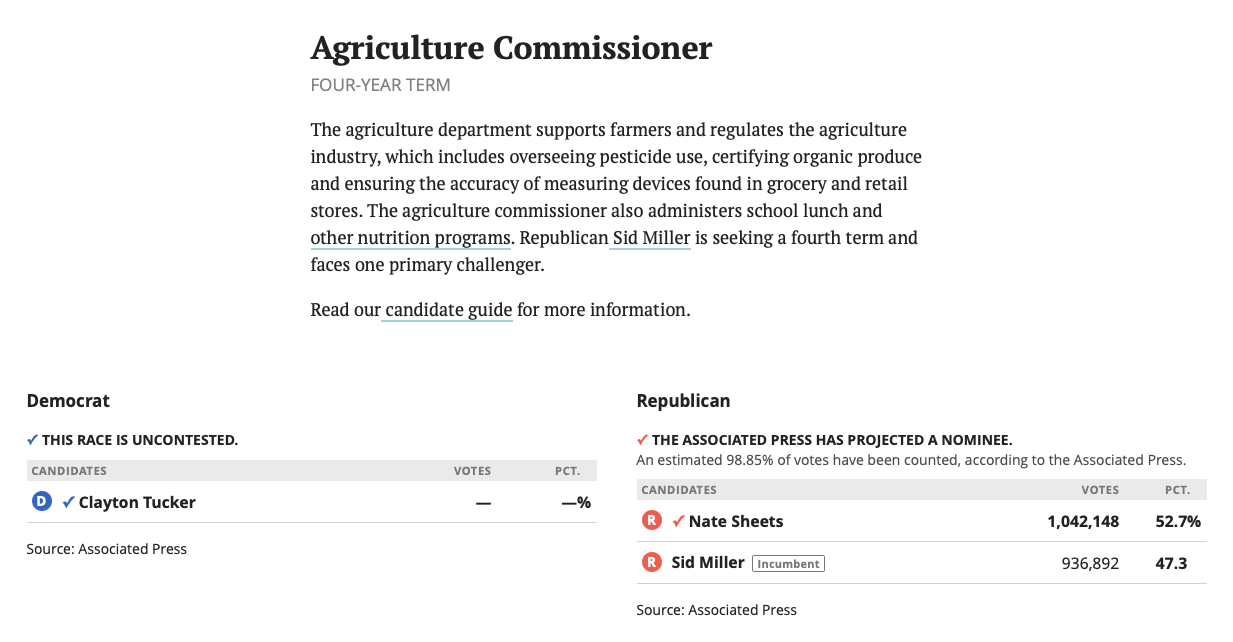Click the Republican section heading

tap(683, 401)
